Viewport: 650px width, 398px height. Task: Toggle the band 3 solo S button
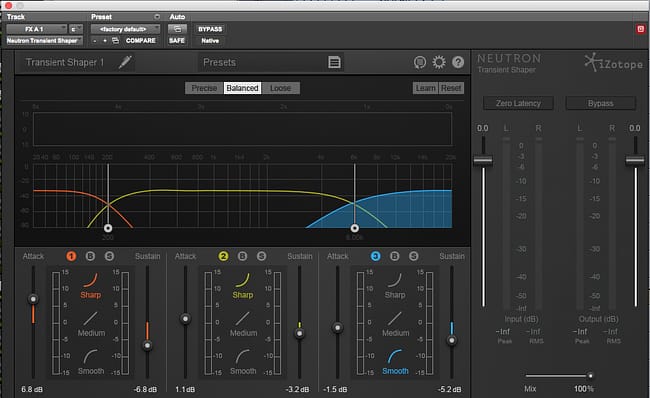tap(413, 256)
